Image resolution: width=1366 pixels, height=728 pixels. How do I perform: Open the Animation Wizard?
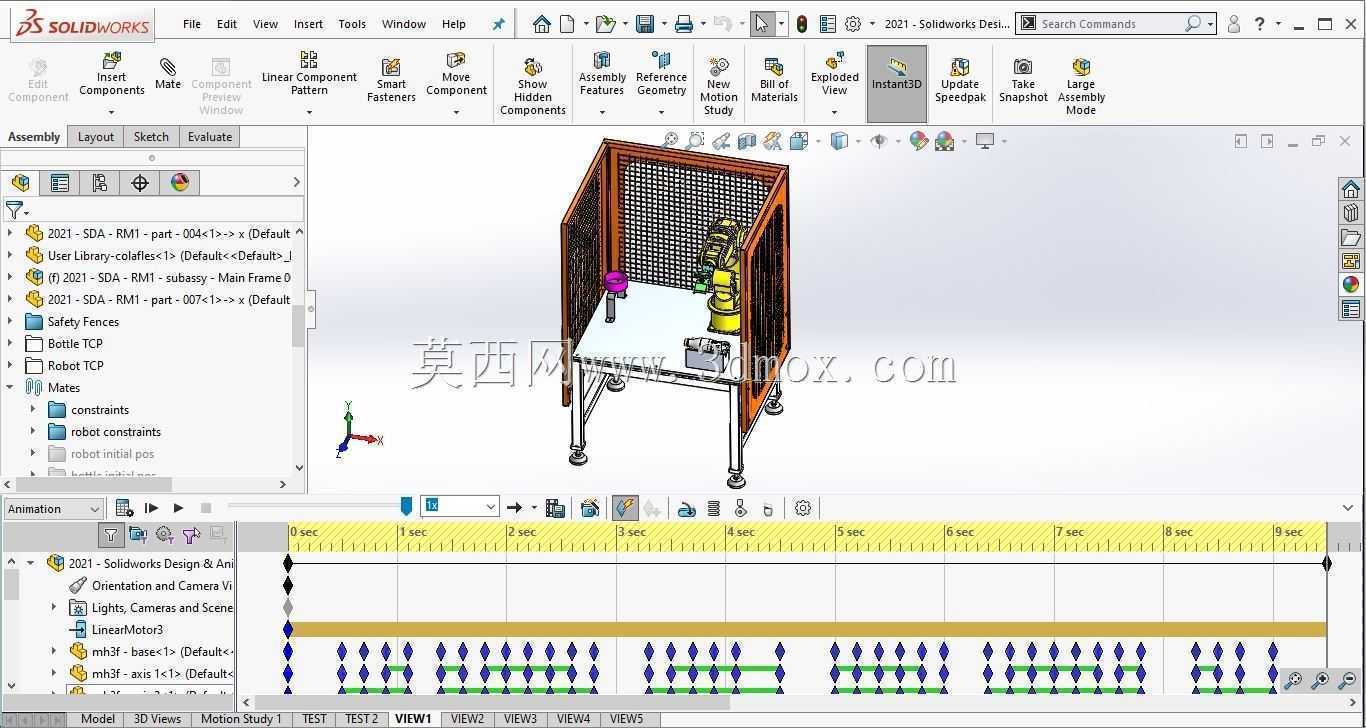pos(590,508)
